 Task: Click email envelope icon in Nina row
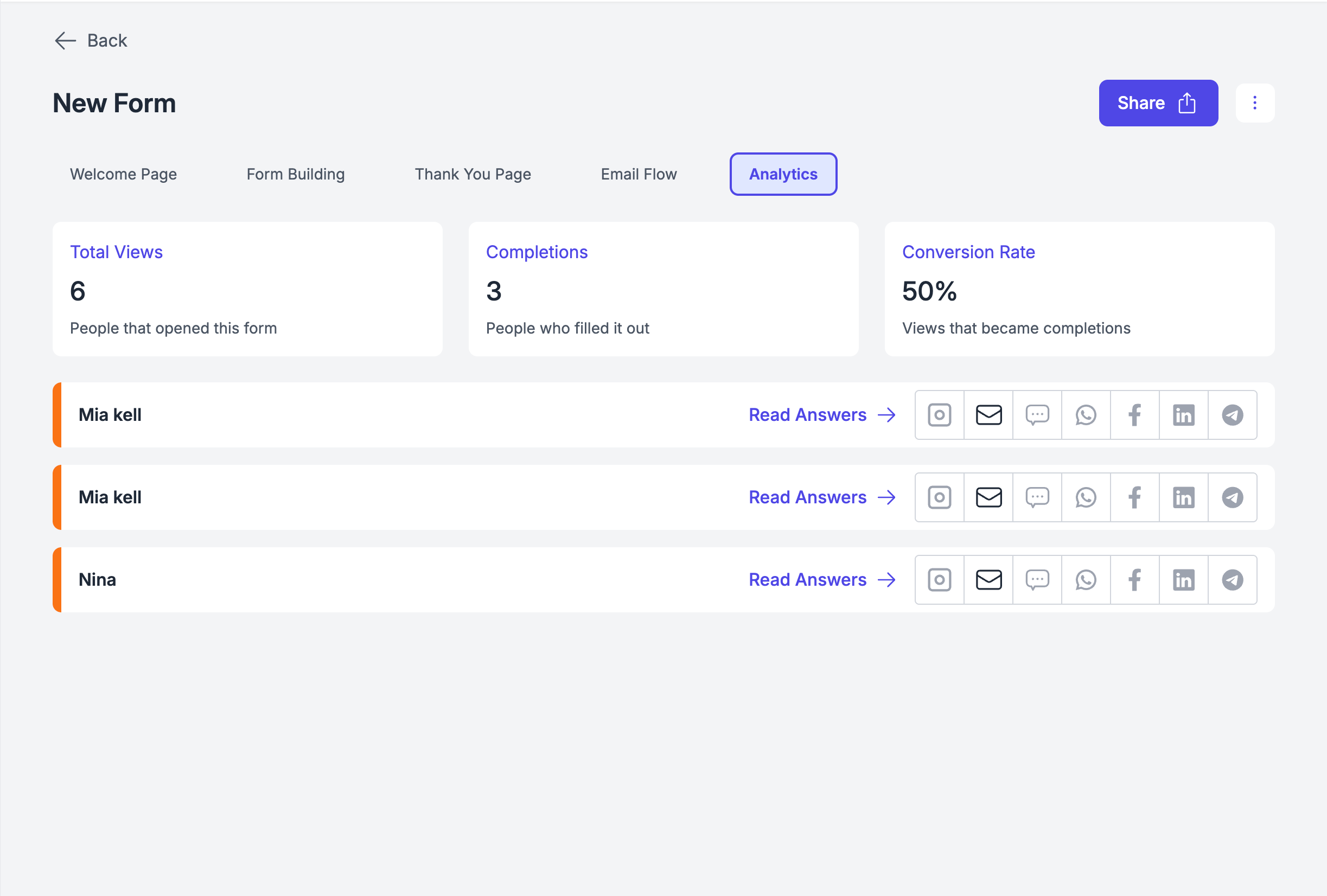pos(988,580)
